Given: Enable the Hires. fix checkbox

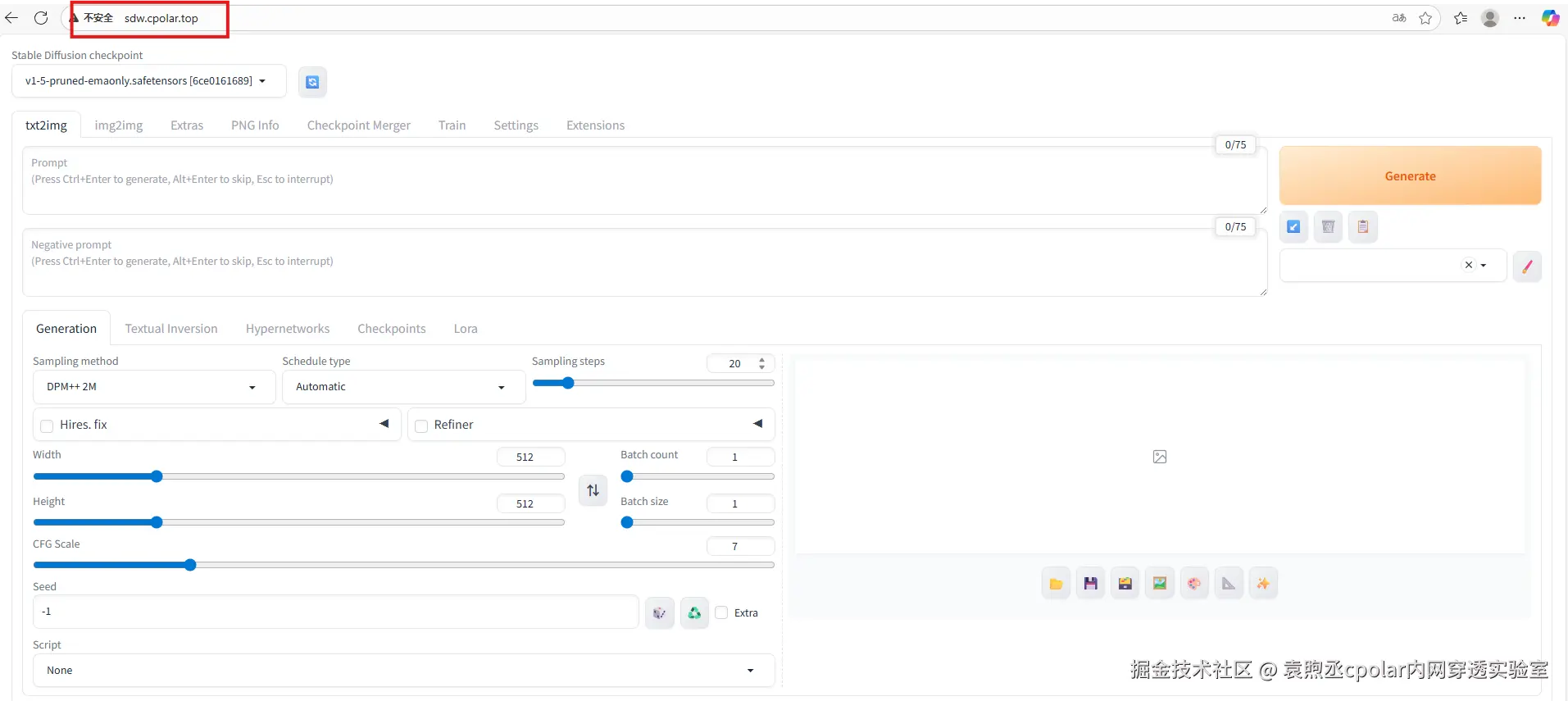Looking at the screenshot, I should click(x=47, y=426).
